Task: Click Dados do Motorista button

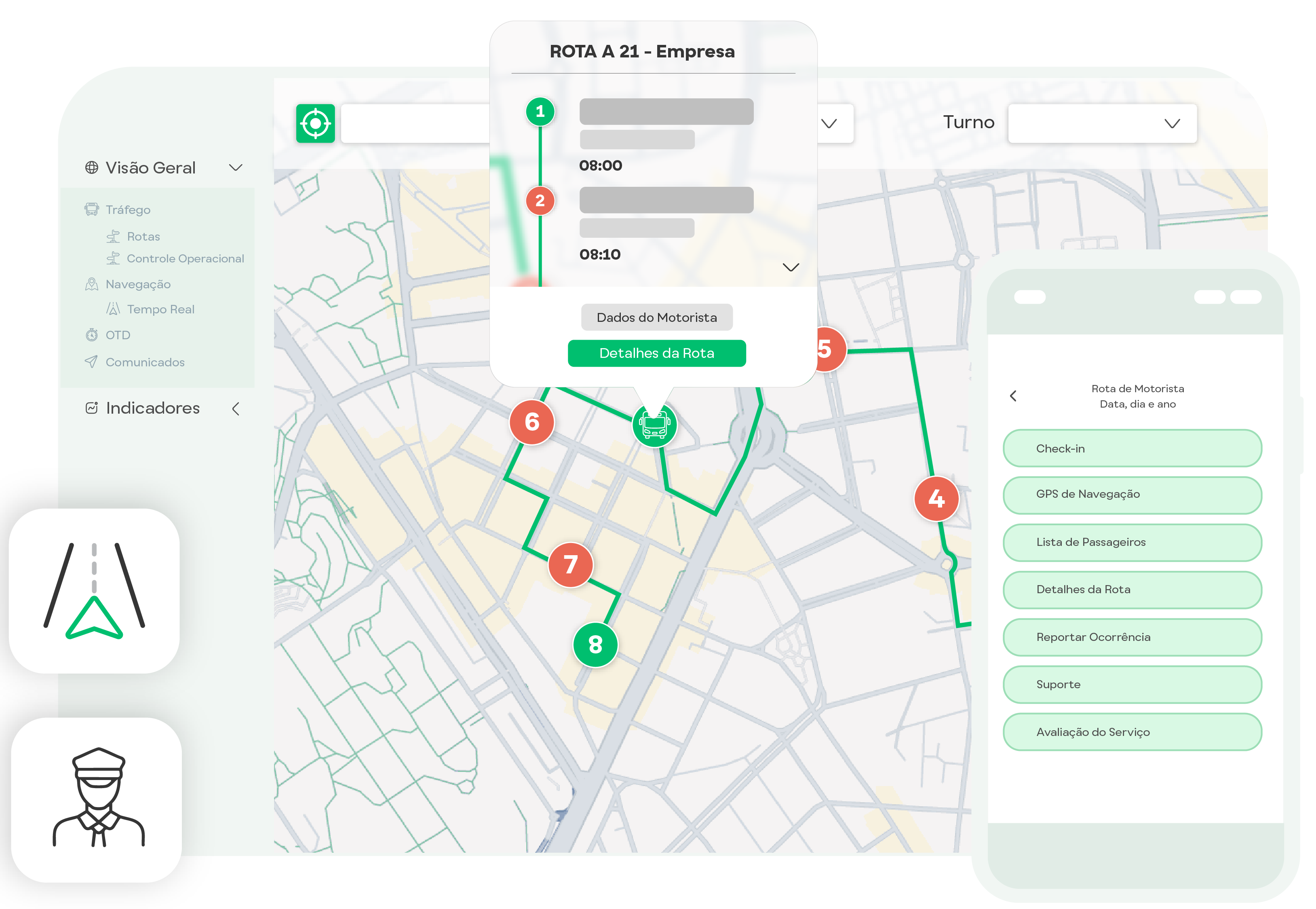Action: point(657,317)
